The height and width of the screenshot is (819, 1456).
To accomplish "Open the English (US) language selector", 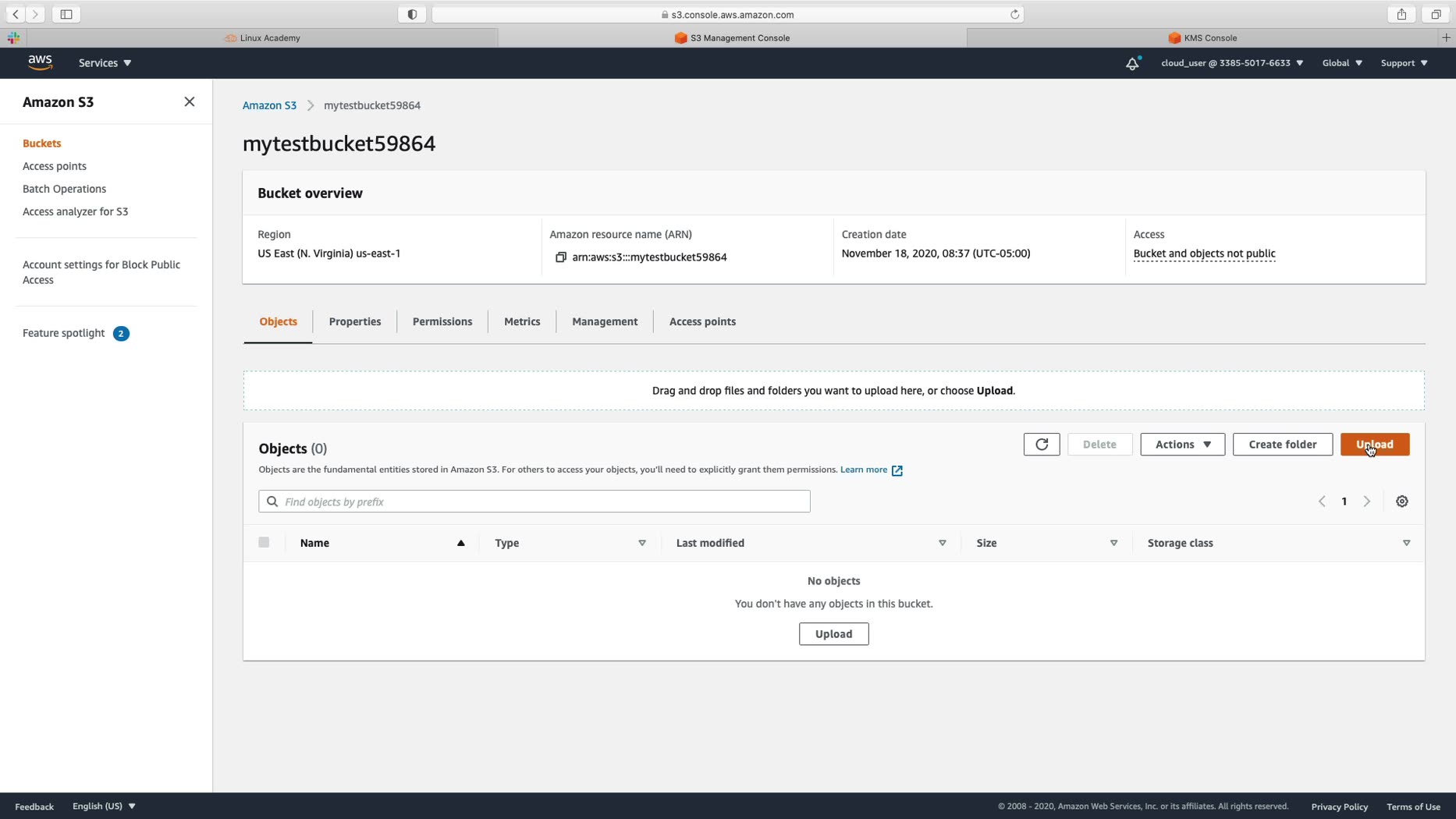I will [104, 807].
